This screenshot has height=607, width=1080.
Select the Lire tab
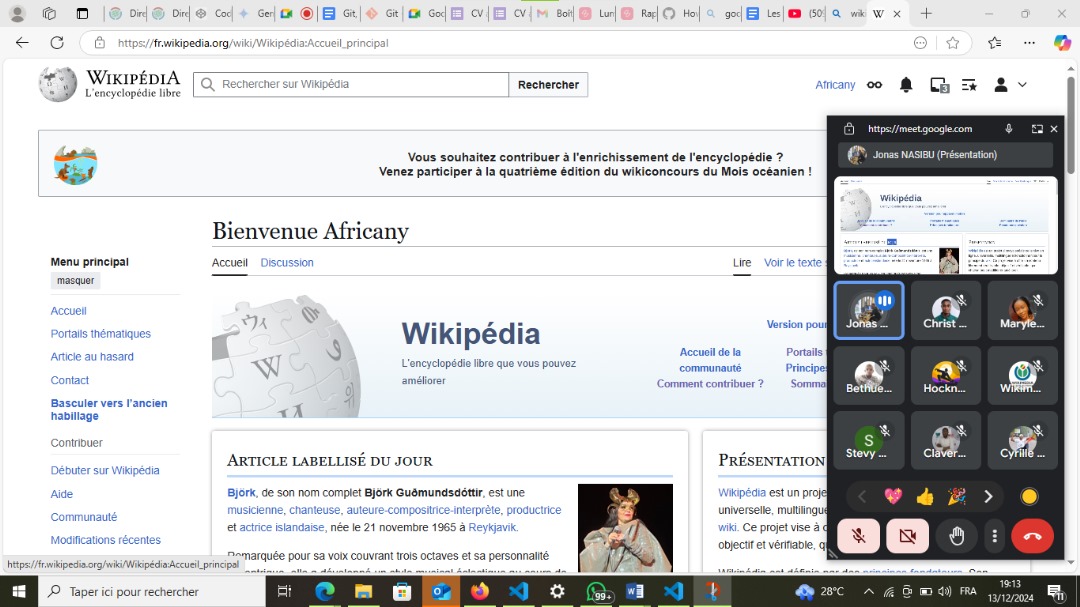click(742, 263)
